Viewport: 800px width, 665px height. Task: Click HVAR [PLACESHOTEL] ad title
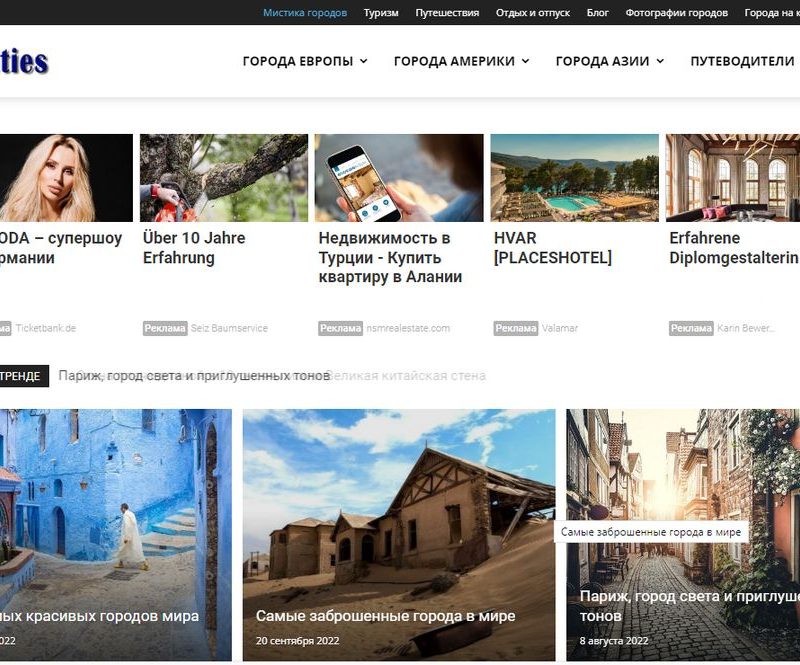(x=553, y=248)
